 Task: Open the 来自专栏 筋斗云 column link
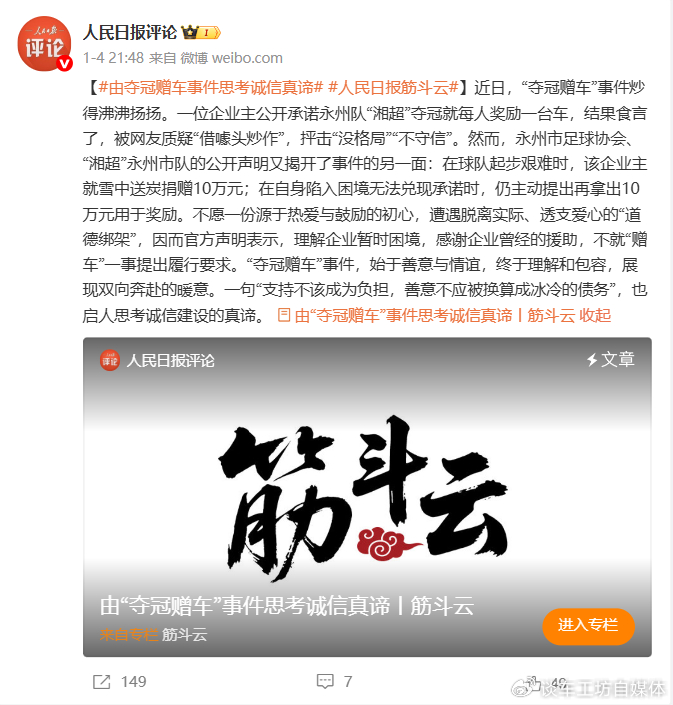point(153,634)
